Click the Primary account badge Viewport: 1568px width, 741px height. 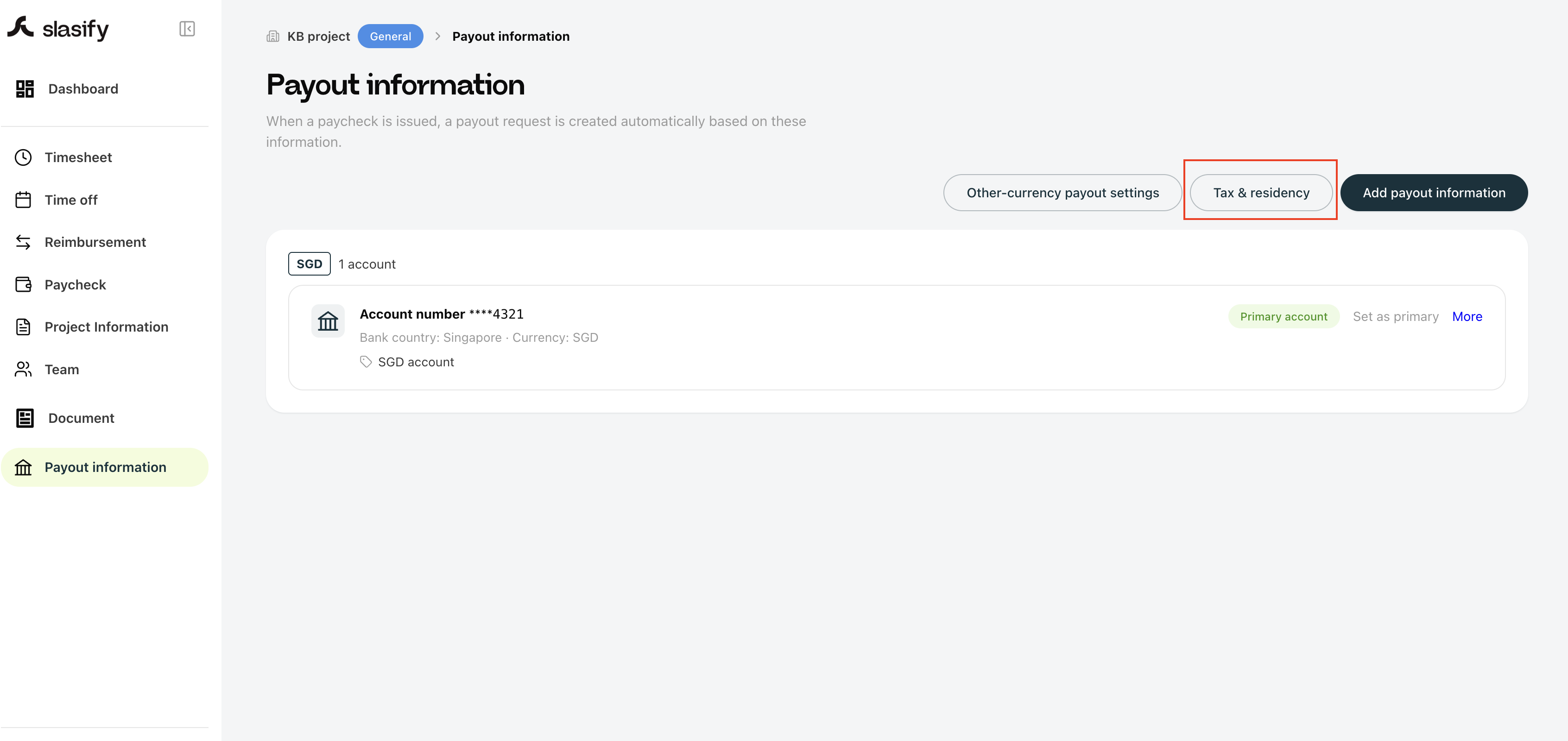[1284, 316]
